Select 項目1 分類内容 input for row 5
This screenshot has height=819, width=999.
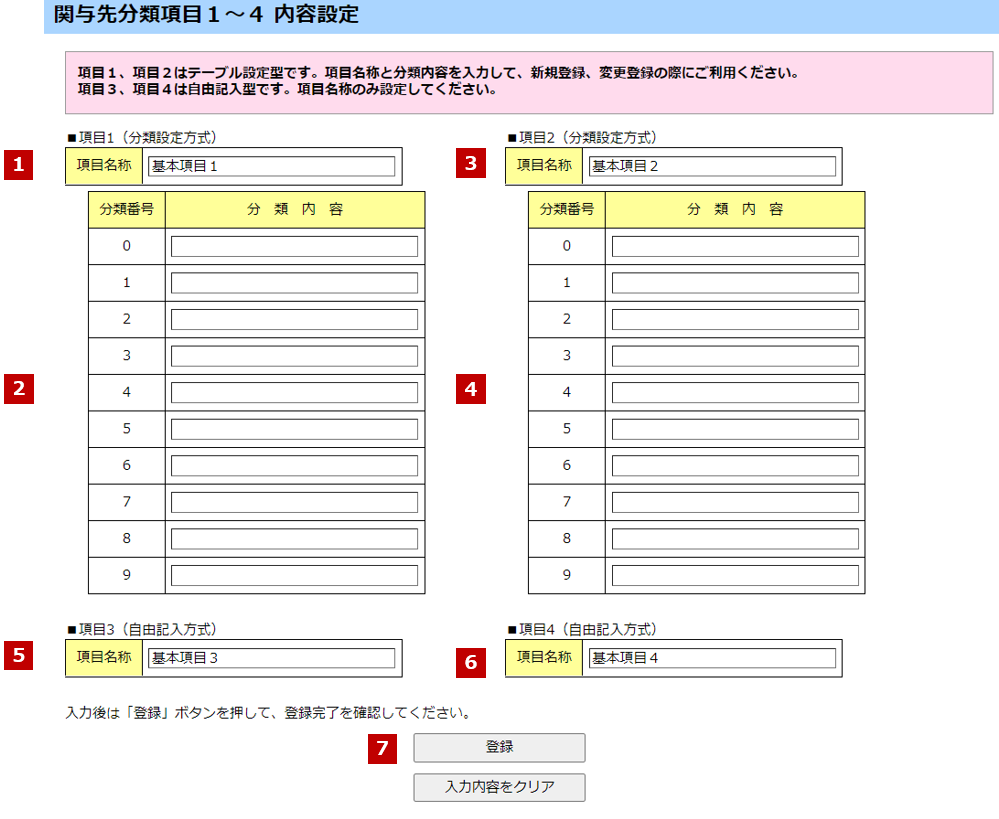(294, 429)
